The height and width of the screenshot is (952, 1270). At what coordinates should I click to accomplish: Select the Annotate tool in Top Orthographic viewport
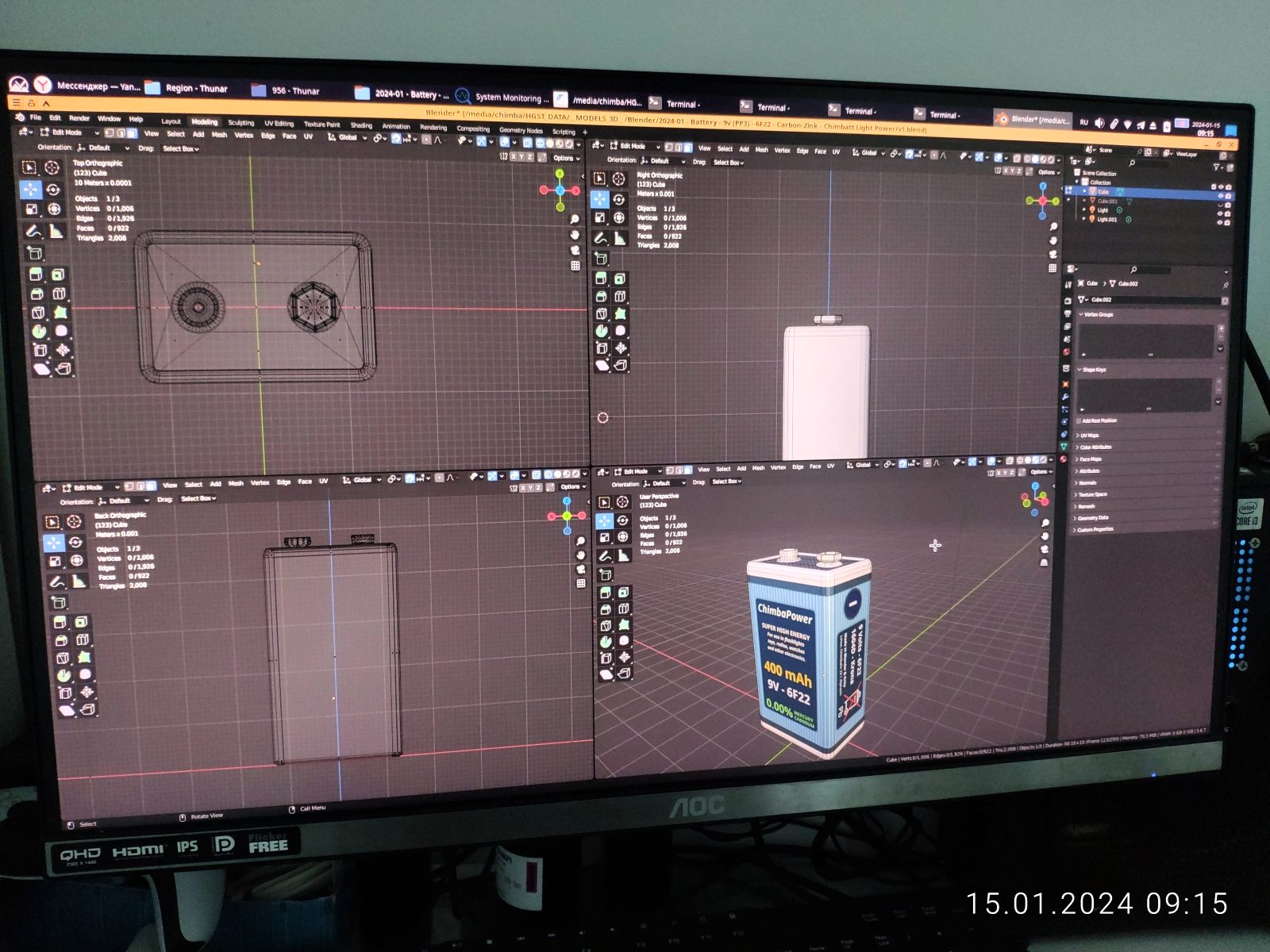coord(33,231)
